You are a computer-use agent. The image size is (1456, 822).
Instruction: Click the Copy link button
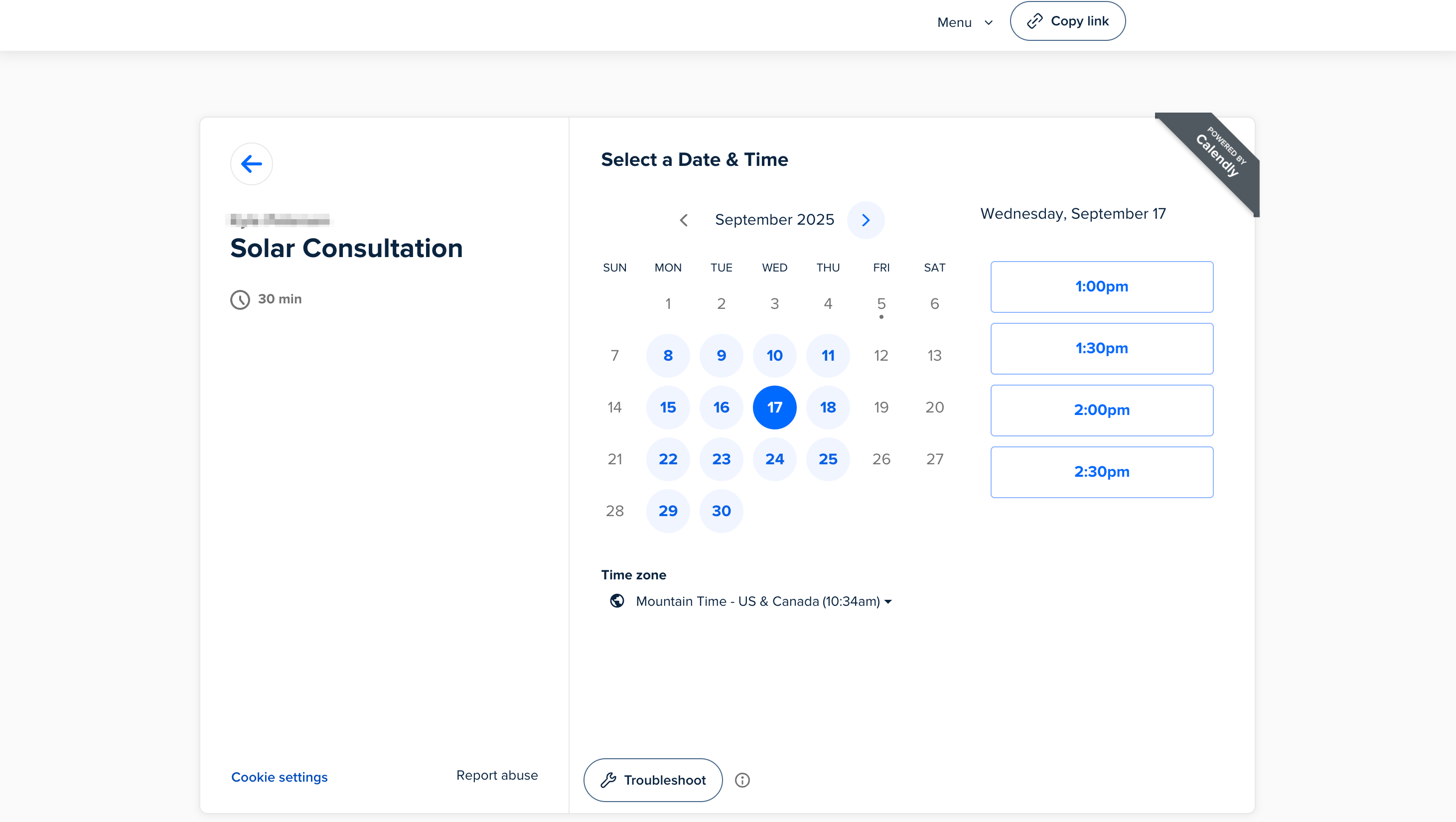coord(1067,21)
